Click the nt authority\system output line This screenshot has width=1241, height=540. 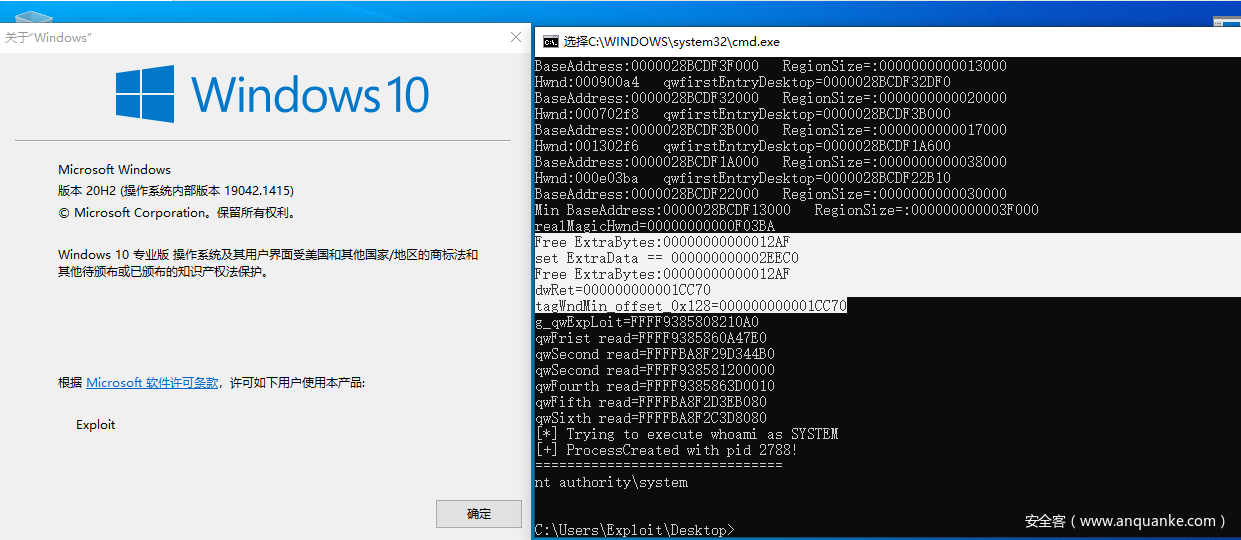[x=611, y=482]
